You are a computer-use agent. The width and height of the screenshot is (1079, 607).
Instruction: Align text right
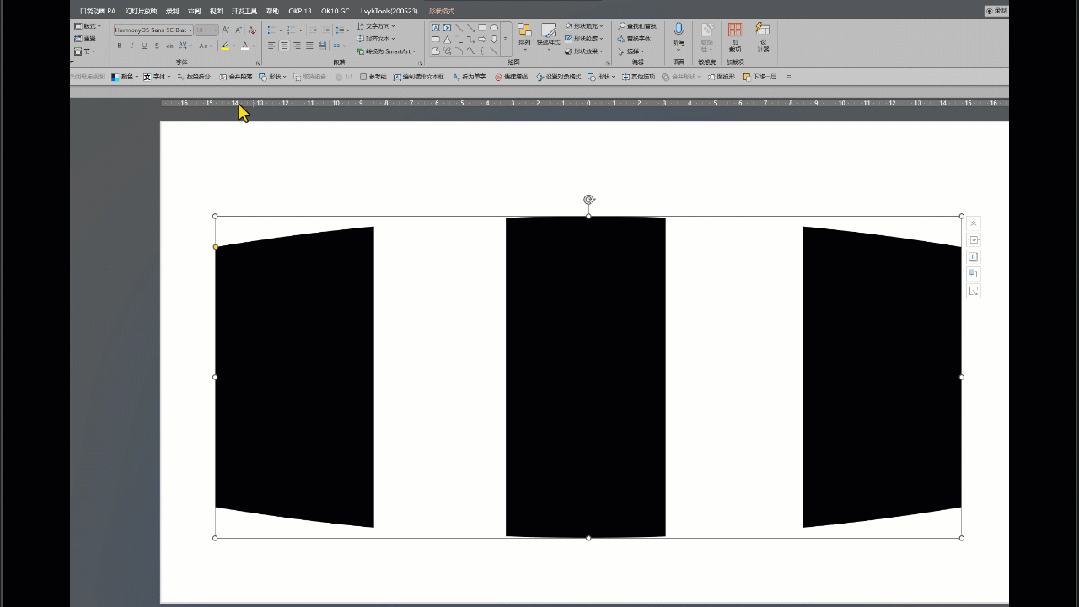click(297, 46)
